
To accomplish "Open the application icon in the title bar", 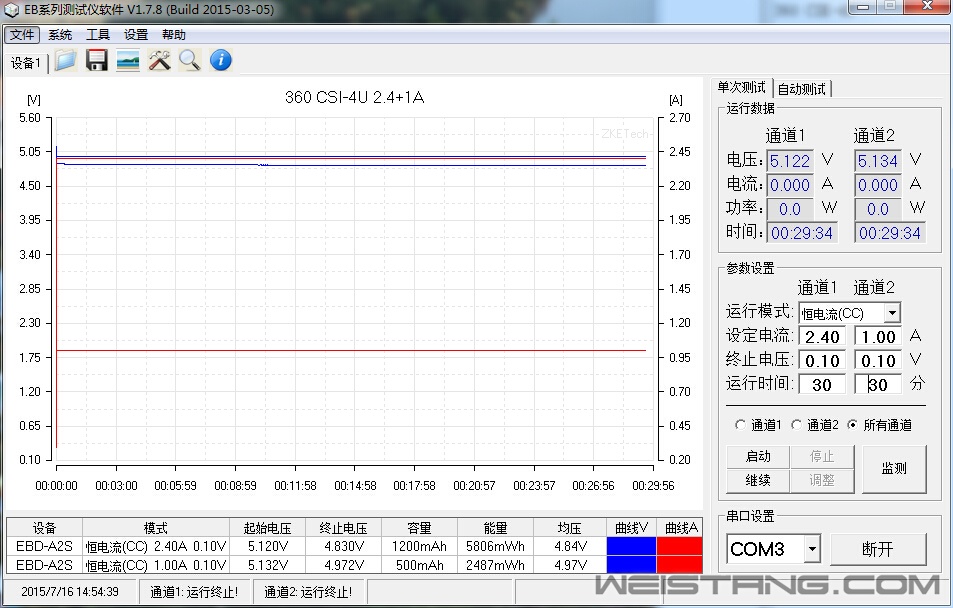I will (12, 10).
